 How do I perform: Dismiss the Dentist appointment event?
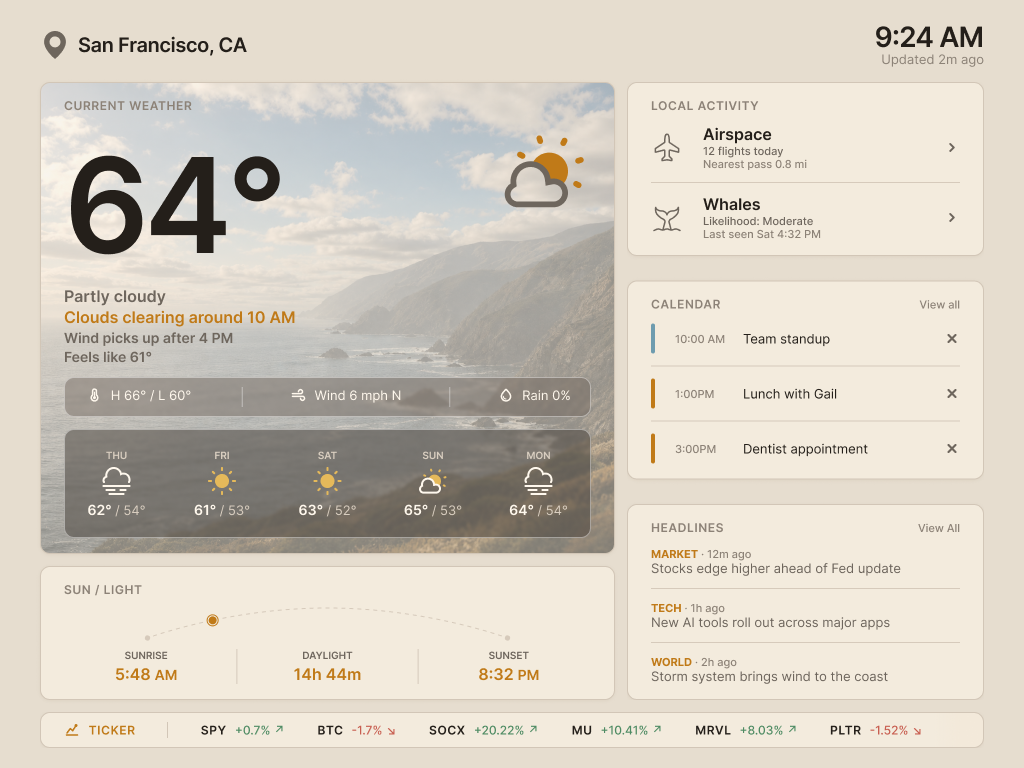952,448
